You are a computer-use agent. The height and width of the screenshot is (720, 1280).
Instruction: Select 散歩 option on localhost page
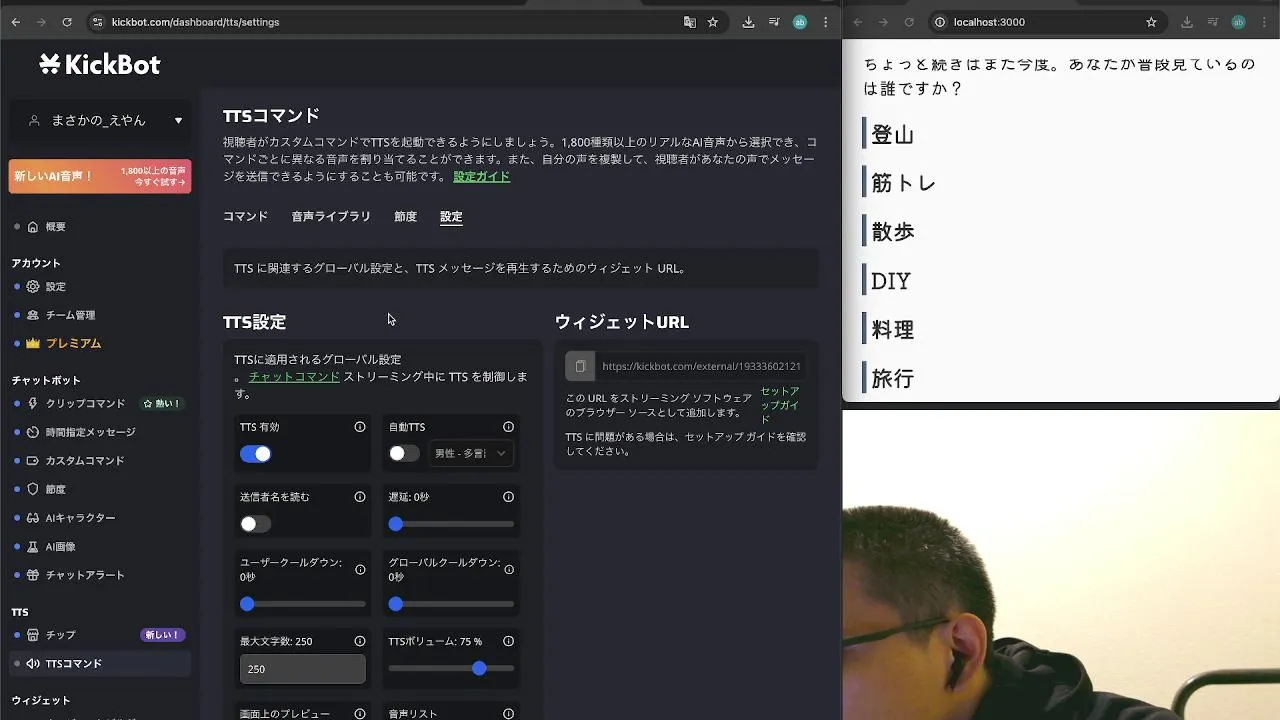pyautogui.click(x=892, y=232)
